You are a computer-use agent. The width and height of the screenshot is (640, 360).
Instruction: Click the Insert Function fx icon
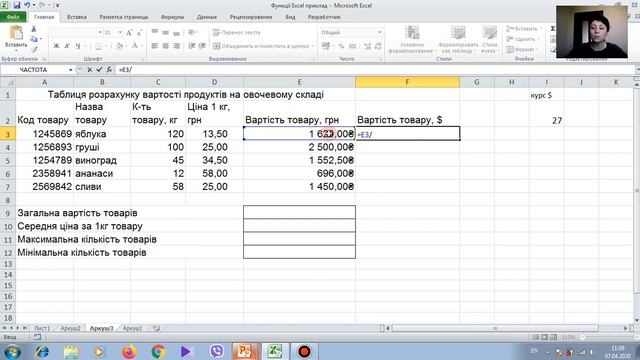pos(109,70)
